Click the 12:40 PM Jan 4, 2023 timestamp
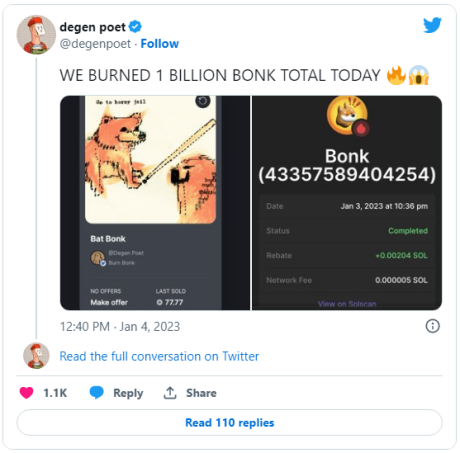The width and height of the screenshot is (460, 453). [x=120, y=327]
